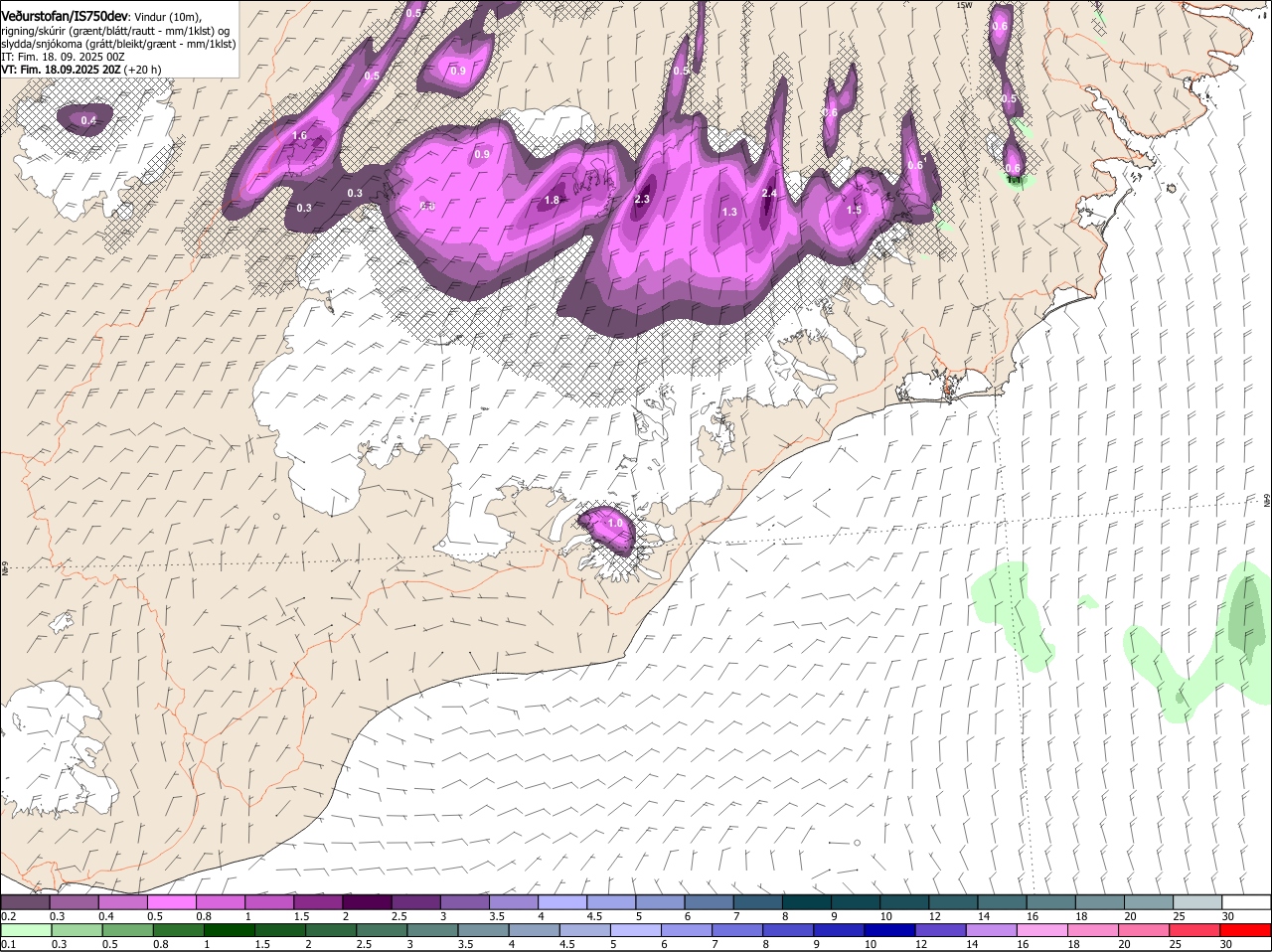Choose the dark teal top-scale swatch labeled 8
1272x952 pixels.
(806, 902)
